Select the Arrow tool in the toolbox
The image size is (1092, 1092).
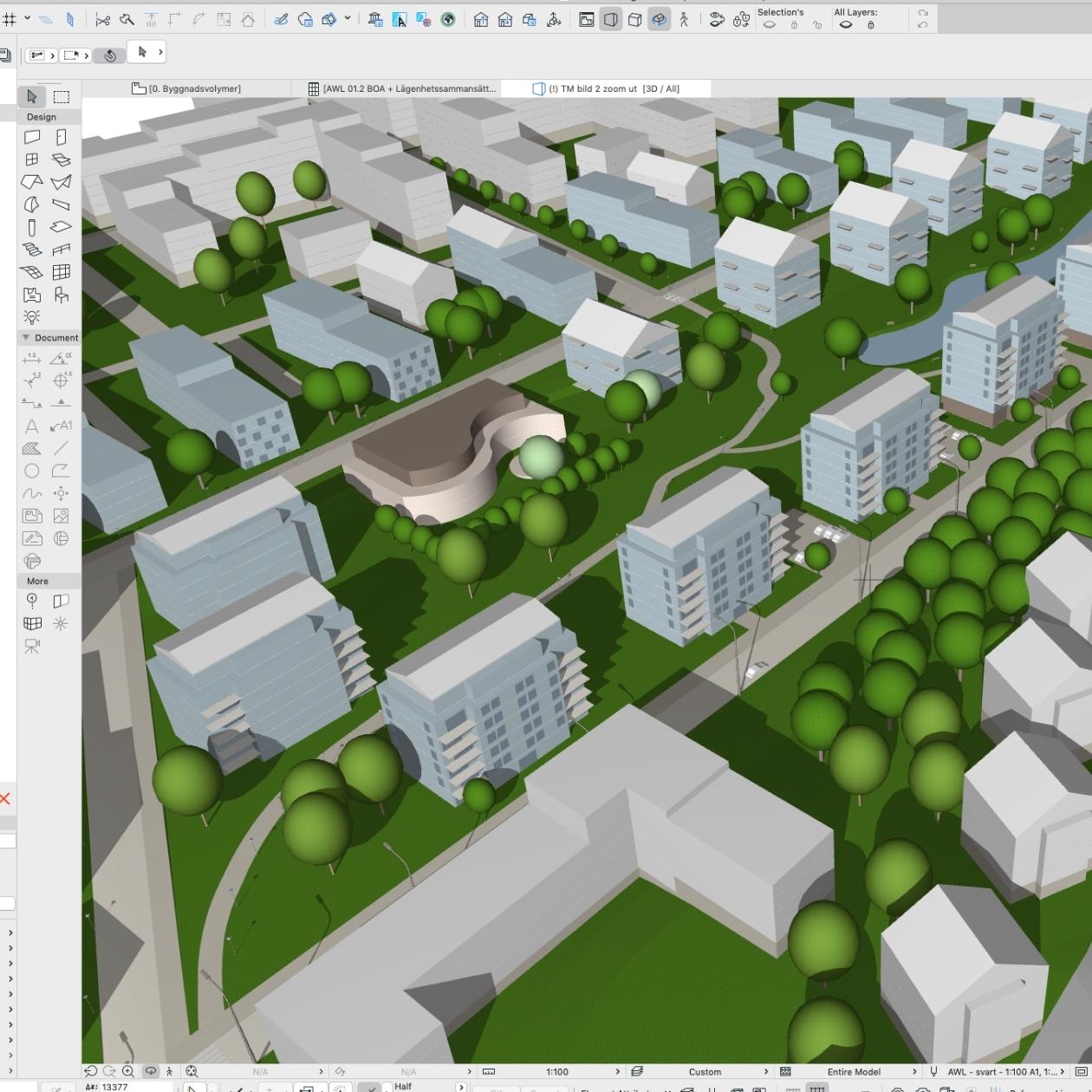32,96
